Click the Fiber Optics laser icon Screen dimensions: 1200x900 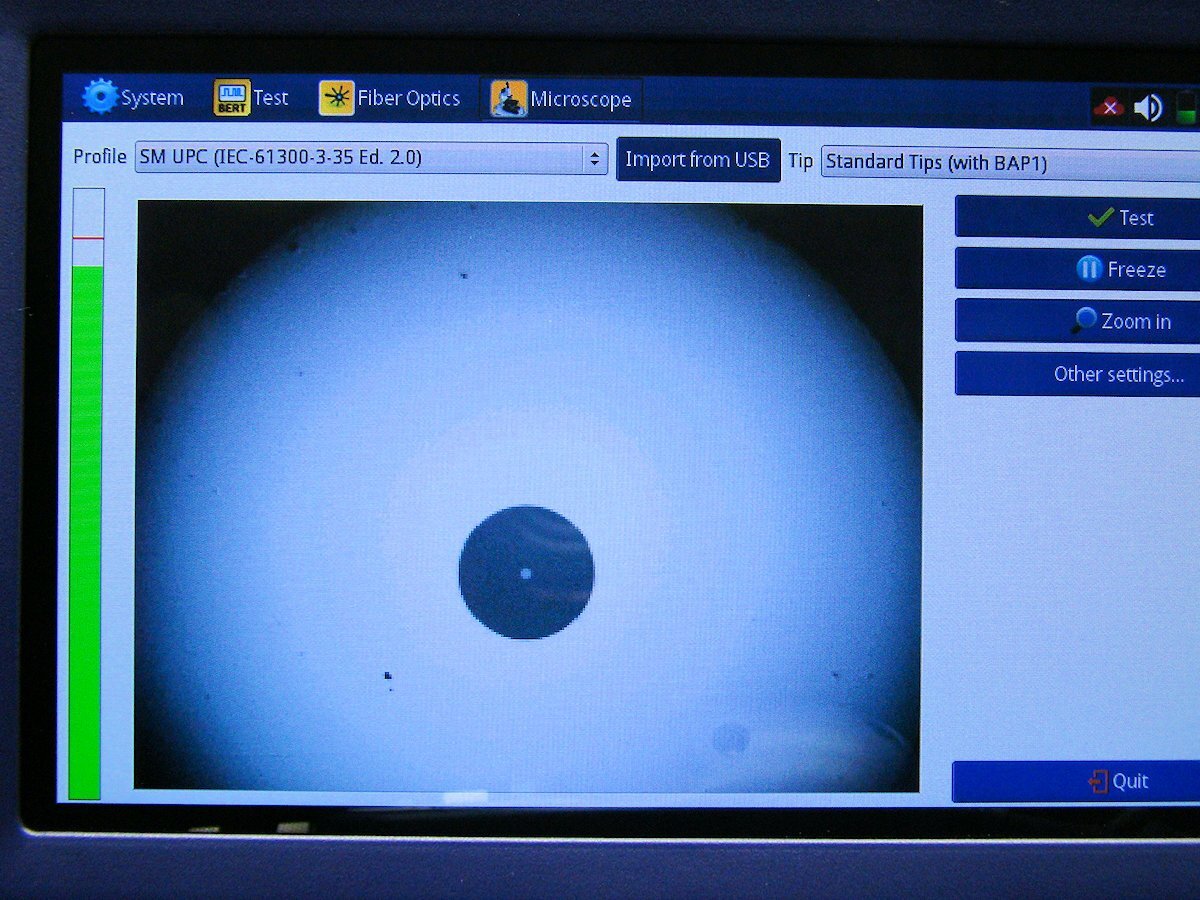pos(336,98)
